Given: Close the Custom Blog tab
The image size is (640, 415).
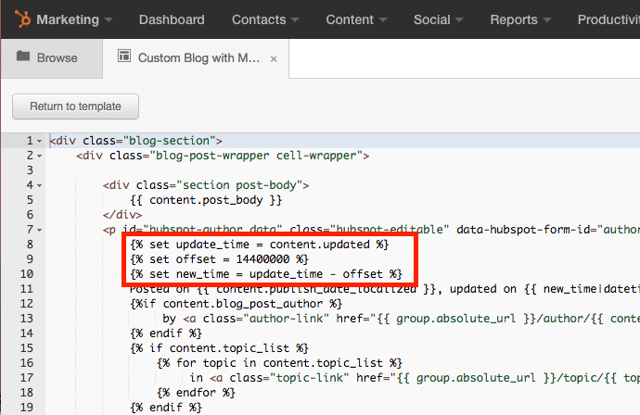Looking at the screenshot, I should click(x=274, y=59).
